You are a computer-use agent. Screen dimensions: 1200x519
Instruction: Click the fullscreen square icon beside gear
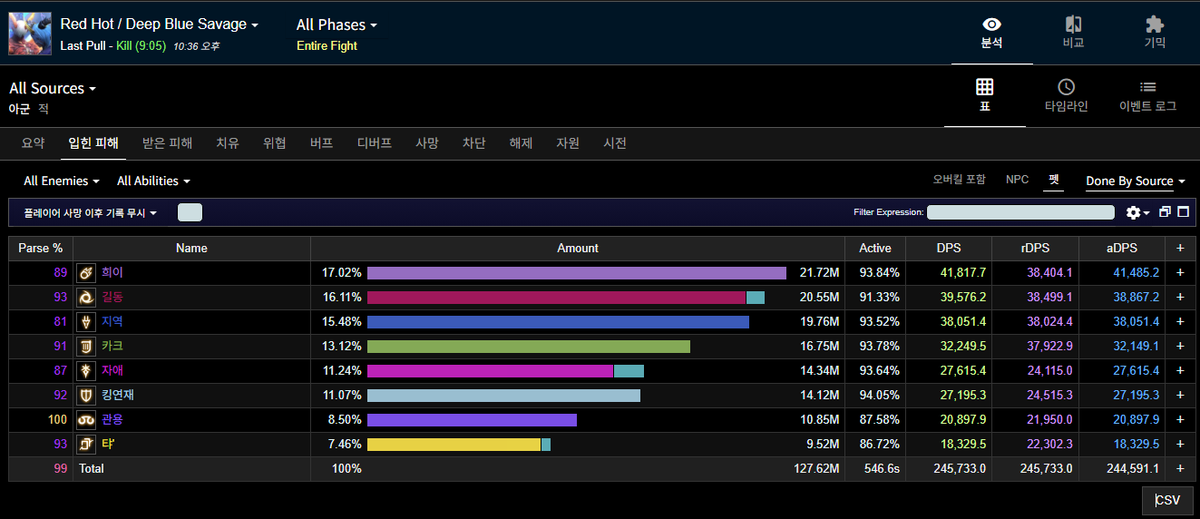click(1183, 212)
